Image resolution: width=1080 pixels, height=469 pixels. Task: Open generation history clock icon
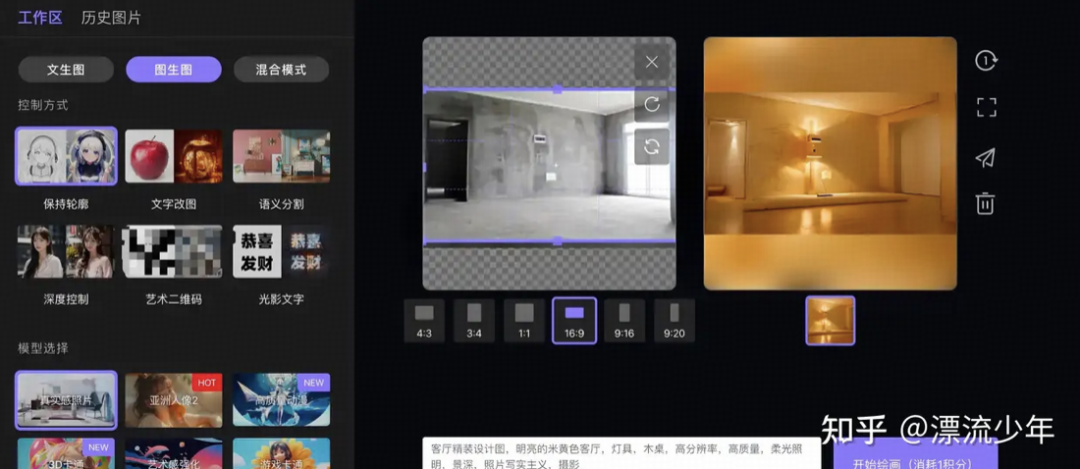(x=986, y=61)
